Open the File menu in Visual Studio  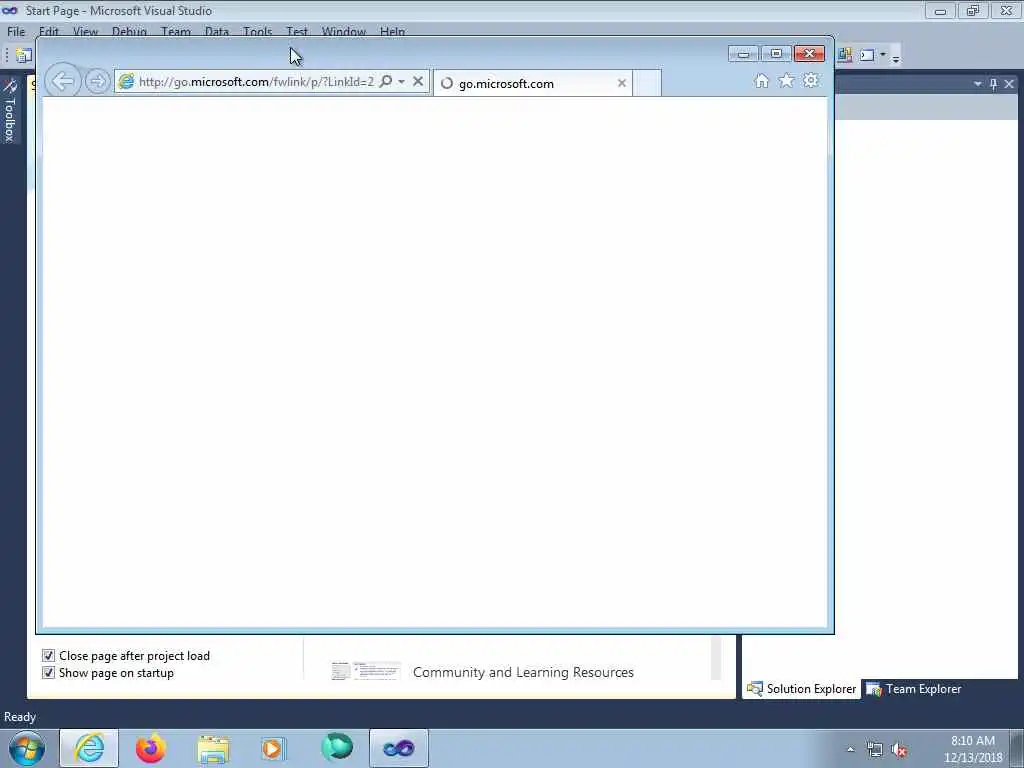coord(16,31)
